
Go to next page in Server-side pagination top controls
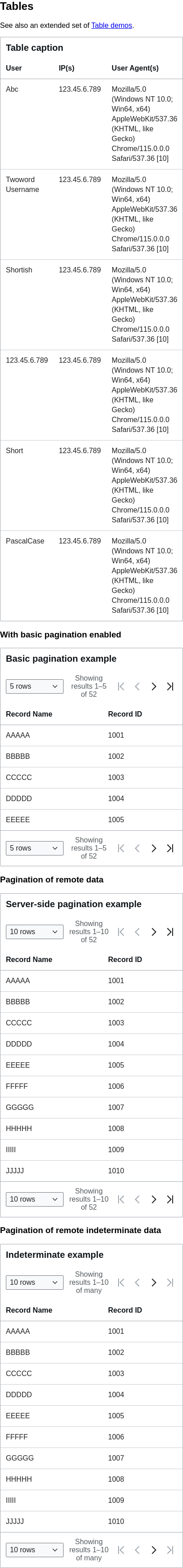click(154, 931)
